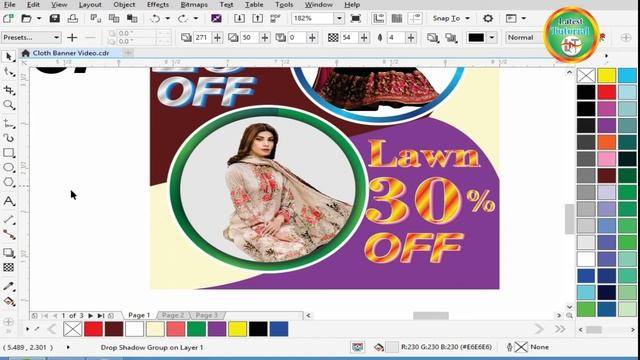Open the Options gear icon
The width and height of the screenshot is (640, 360).
pos(488,18)
